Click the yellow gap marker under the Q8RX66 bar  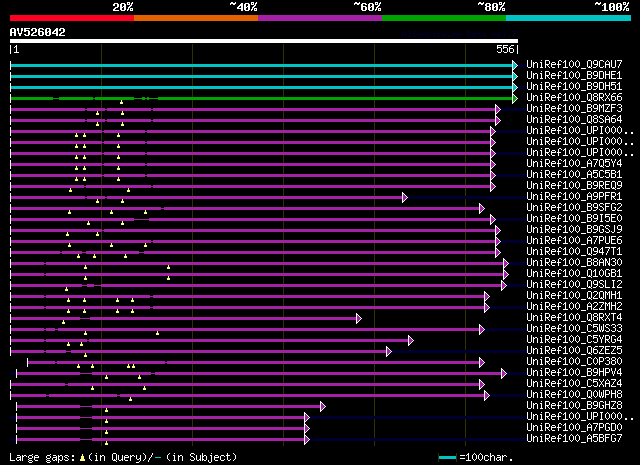(121, 102)
